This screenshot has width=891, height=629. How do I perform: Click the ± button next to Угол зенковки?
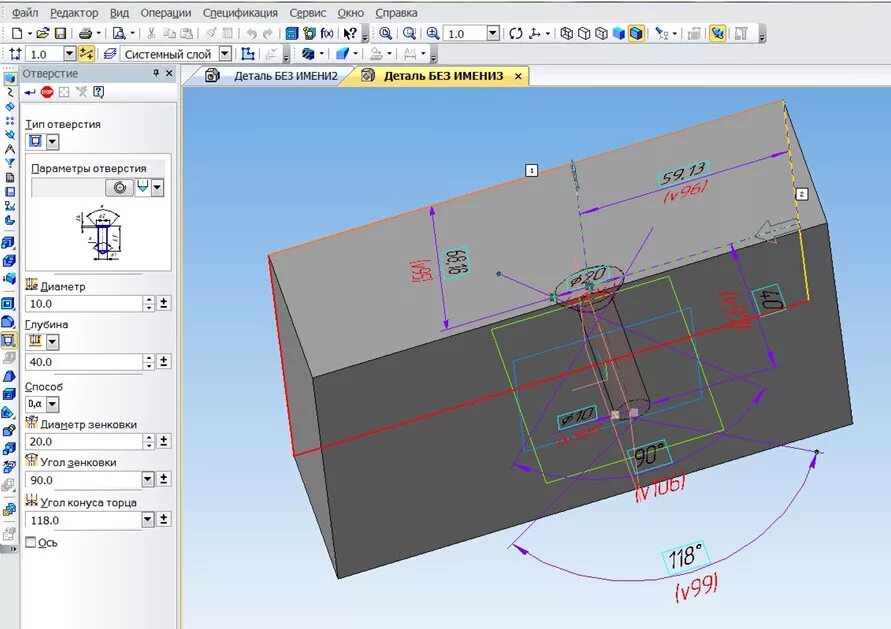164,479
